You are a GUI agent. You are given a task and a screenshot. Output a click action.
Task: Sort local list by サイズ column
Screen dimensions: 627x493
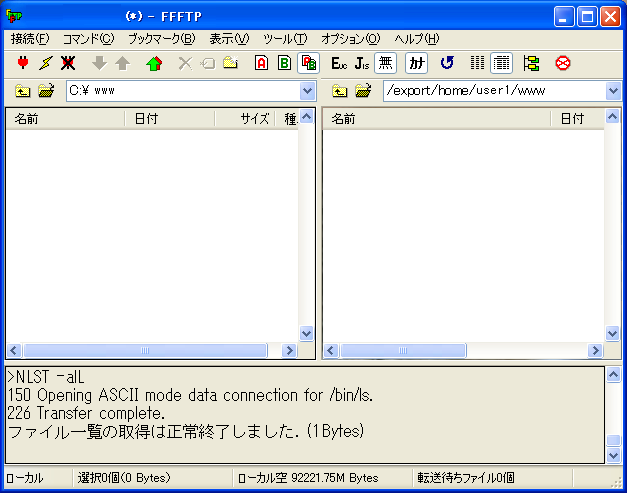(x=245, y=119)
